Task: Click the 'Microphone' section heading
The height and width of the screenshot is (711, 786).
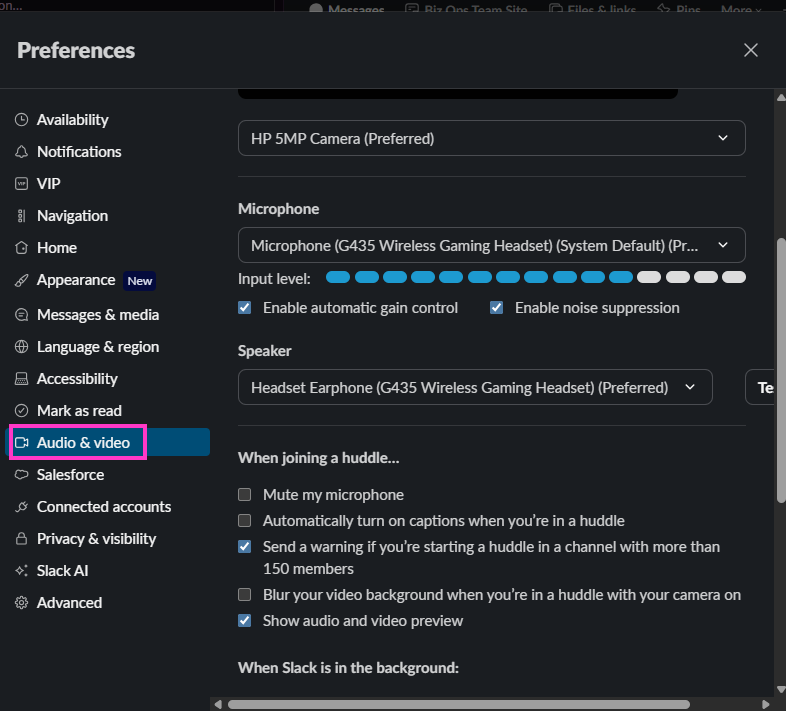Action: pos(279,209)
